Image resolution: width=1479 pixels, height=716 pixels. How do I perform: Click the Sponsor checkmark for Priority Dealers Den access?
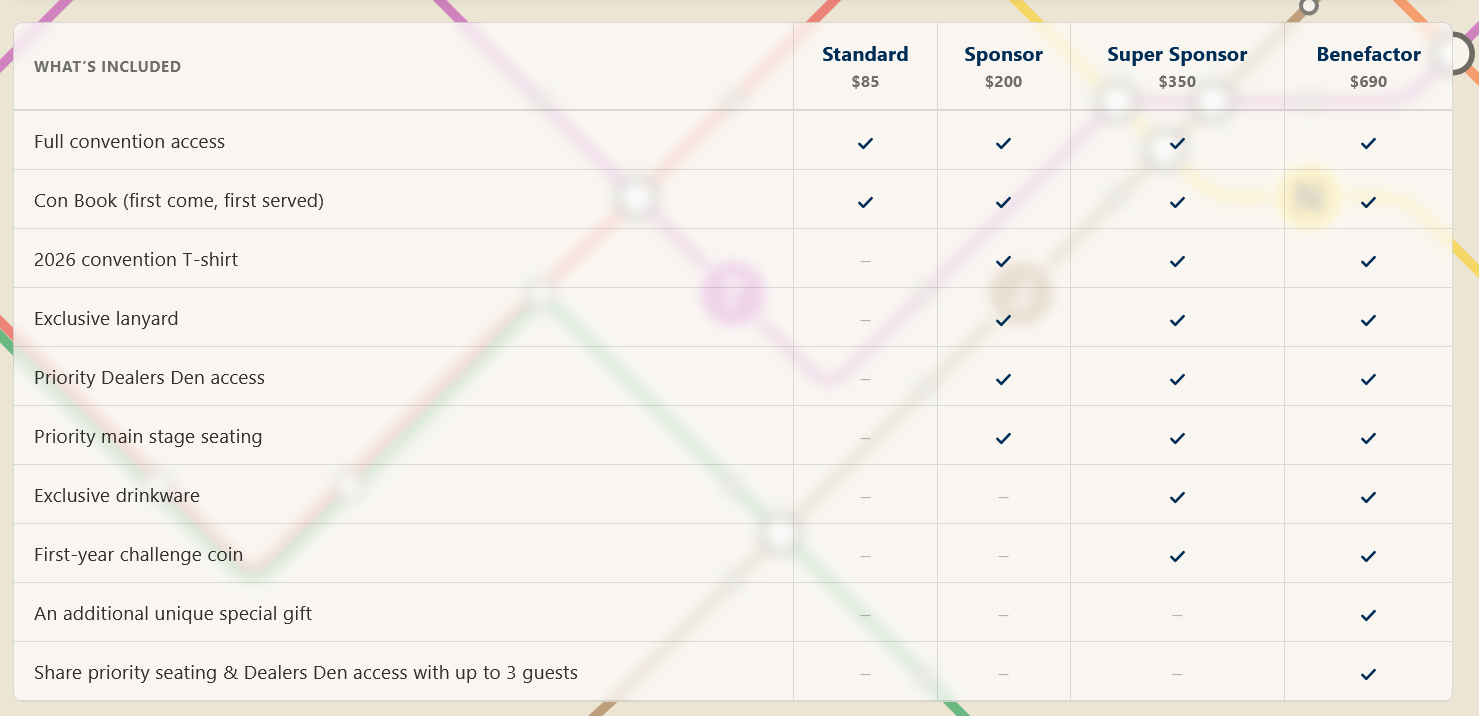pos(1003,379)
